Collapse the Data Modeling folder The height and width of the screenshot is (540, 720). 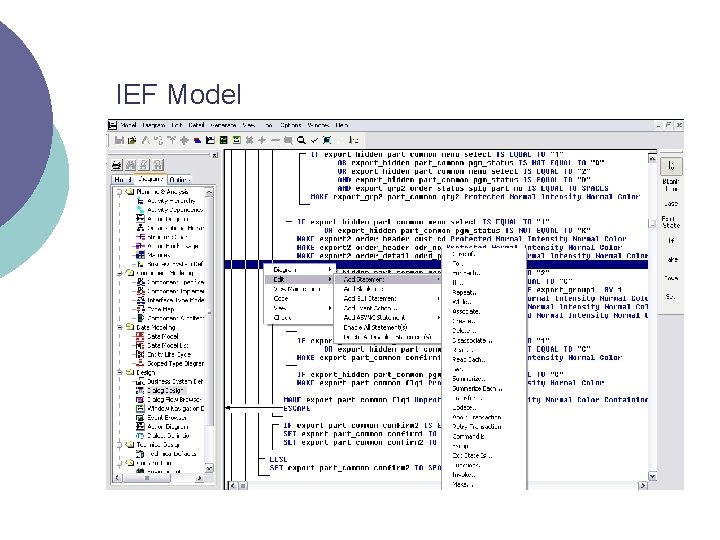coord(120,327)
